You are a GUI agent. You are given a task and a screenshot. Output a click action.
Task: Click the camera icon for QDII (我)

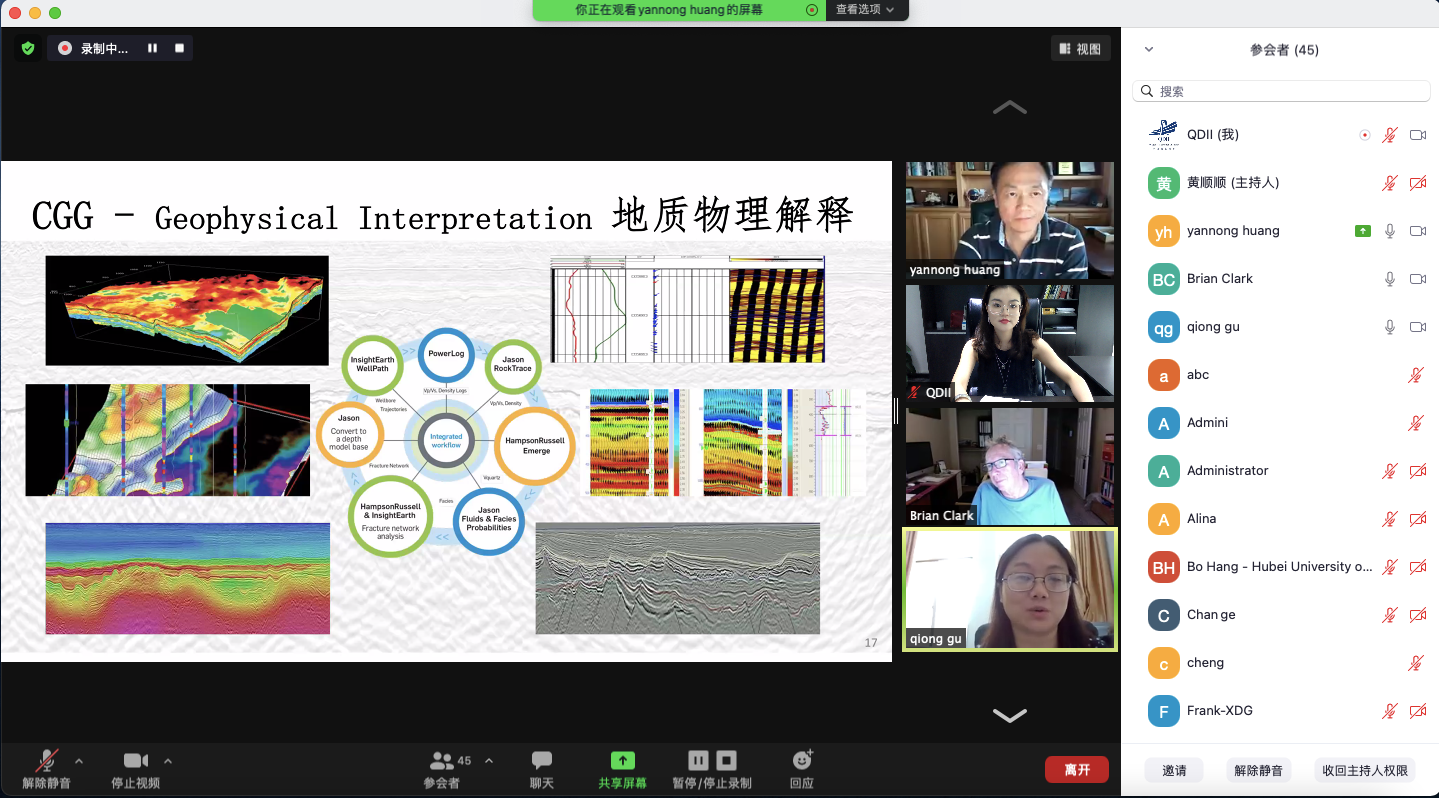coord(1417,135)
